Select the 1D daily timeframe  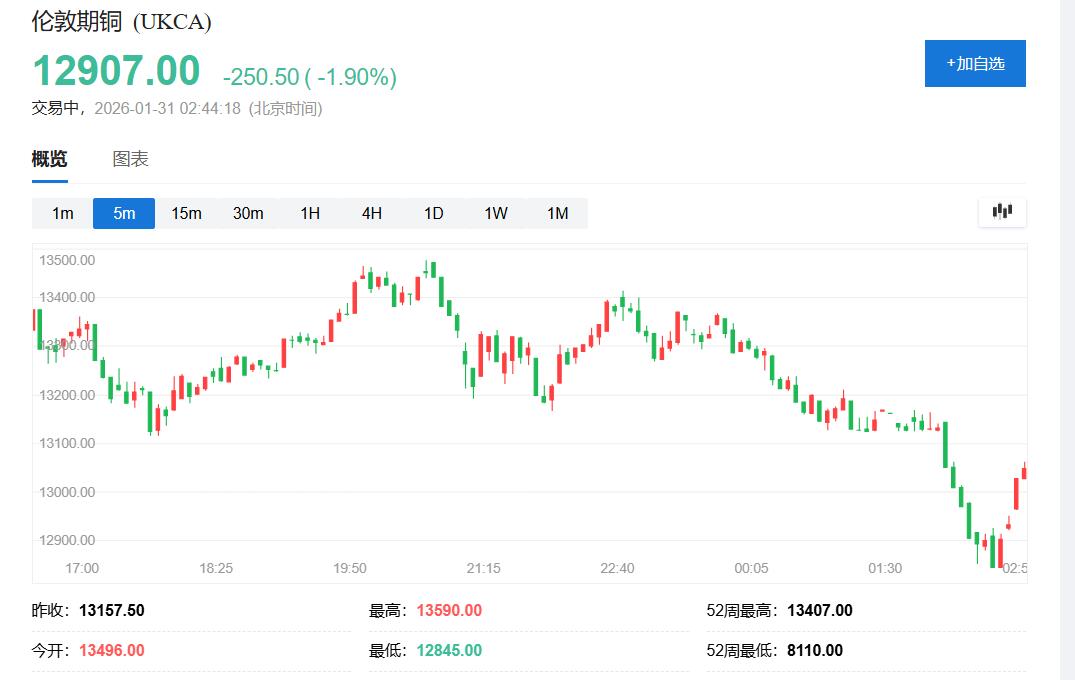tap(433, 213)
